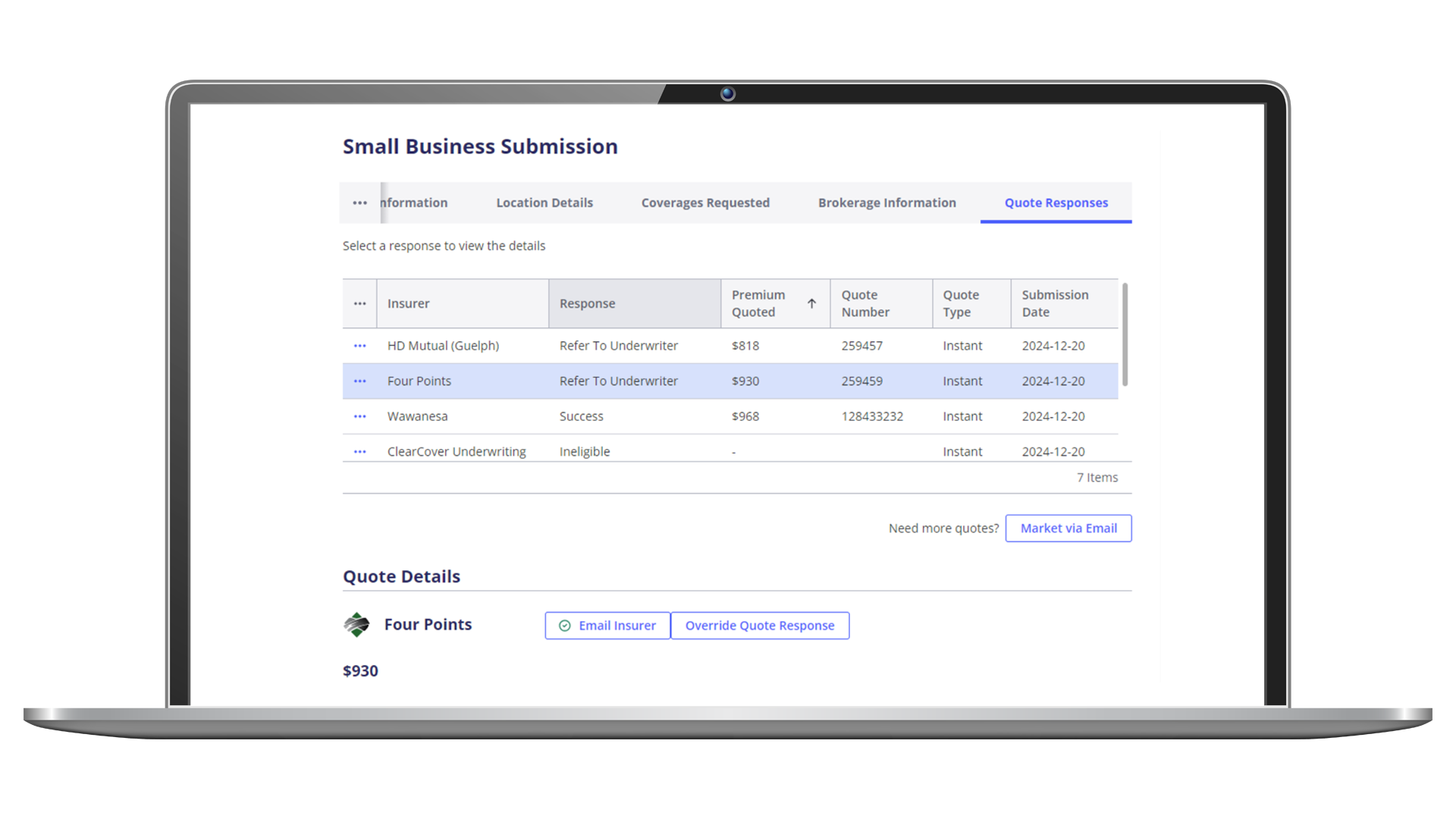The image size is (1456, 819).
Task: Go to Brokerage Information tab
Action: [886, 203]
